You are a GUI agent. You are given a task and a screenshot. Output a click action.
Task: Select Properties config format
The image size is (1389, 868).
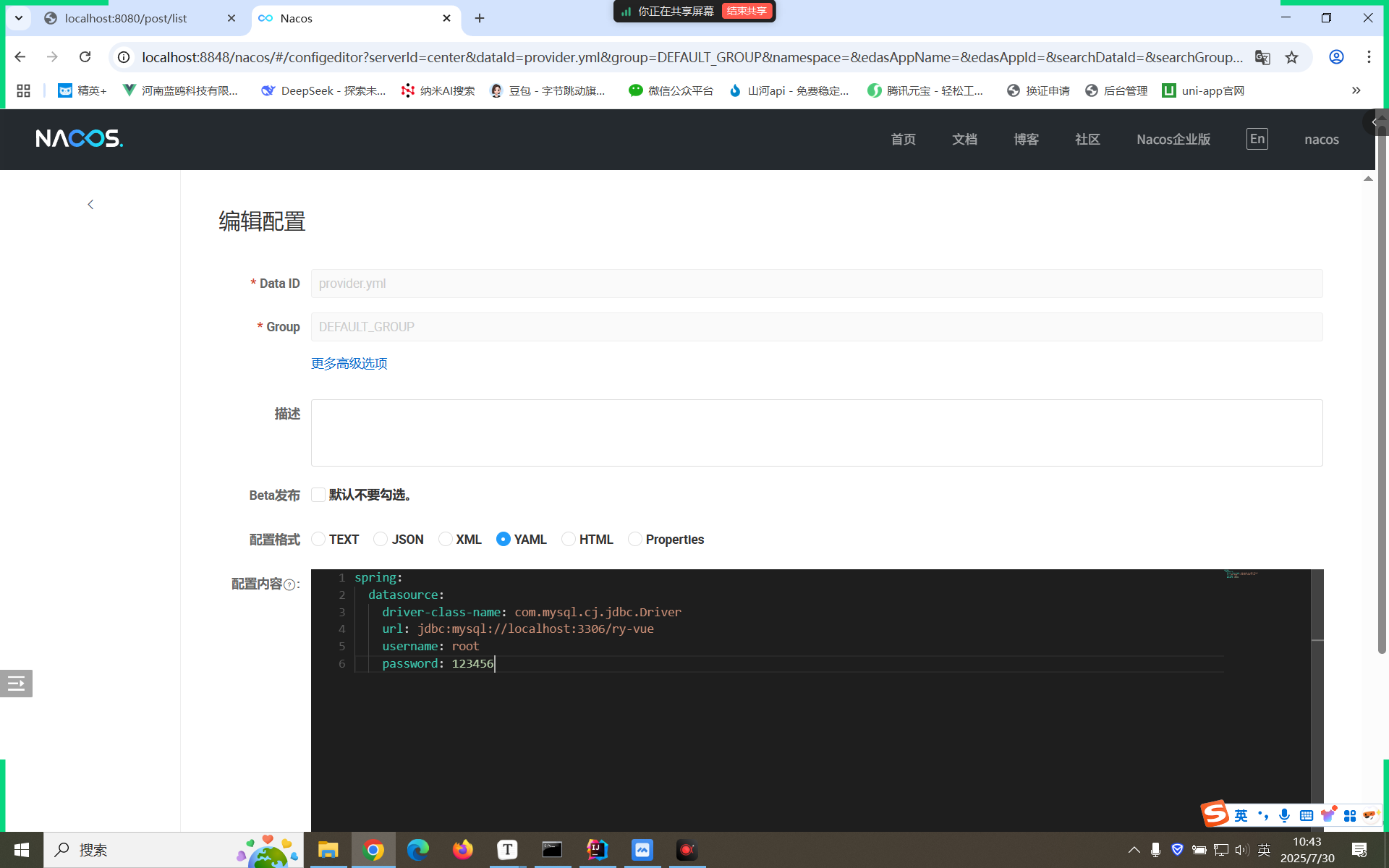pyautogui.click(x=635, y=539)
